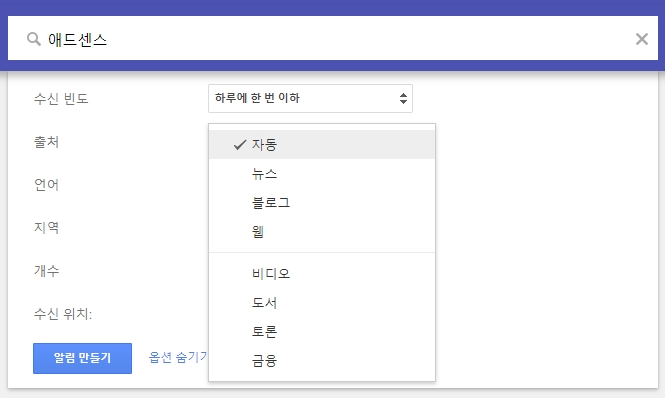Click the 출처 label
This screenshot has height=398, width=665.
(x=46, y=142)
